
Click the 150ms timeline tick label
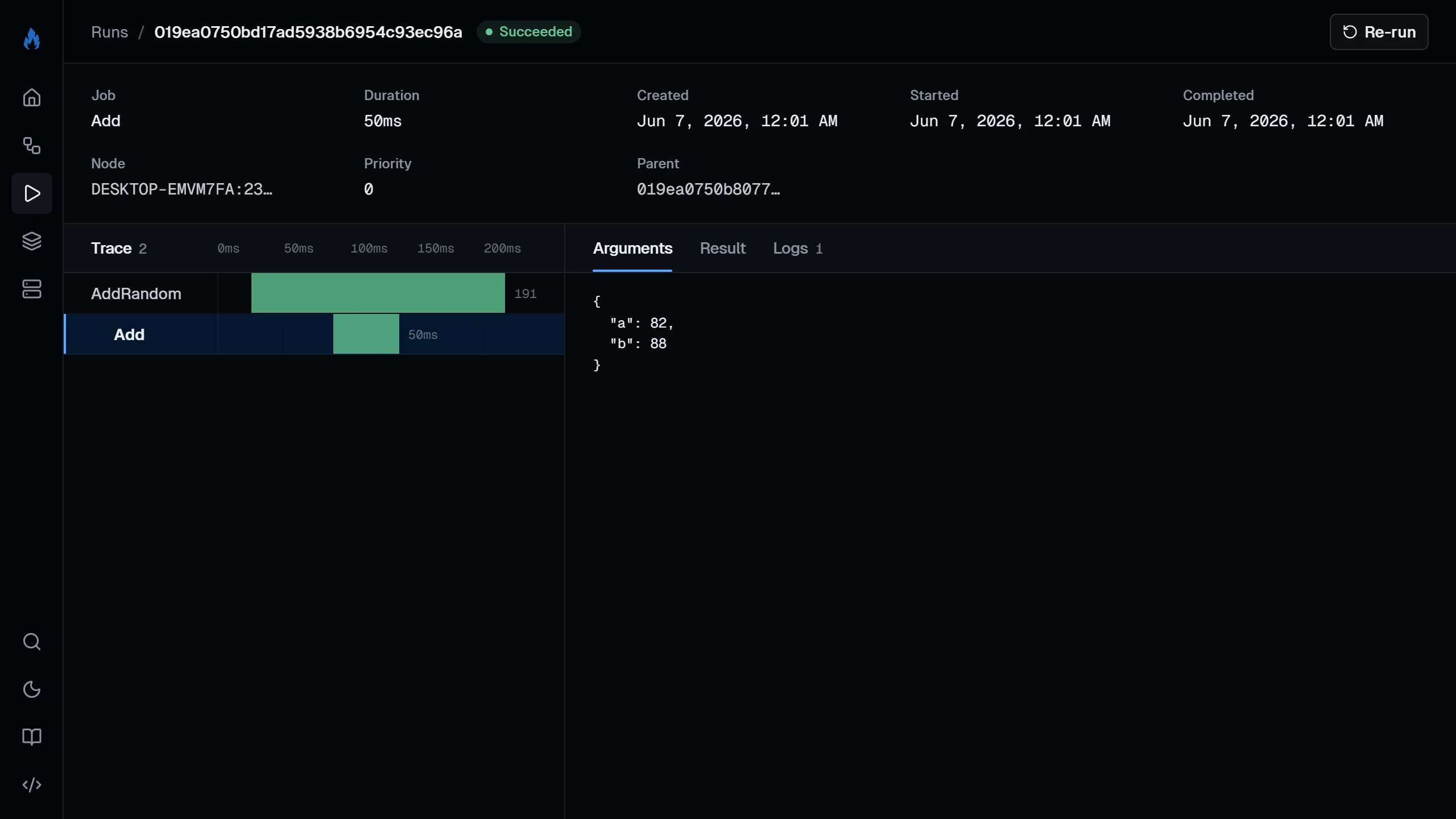[x=436, y=249]
